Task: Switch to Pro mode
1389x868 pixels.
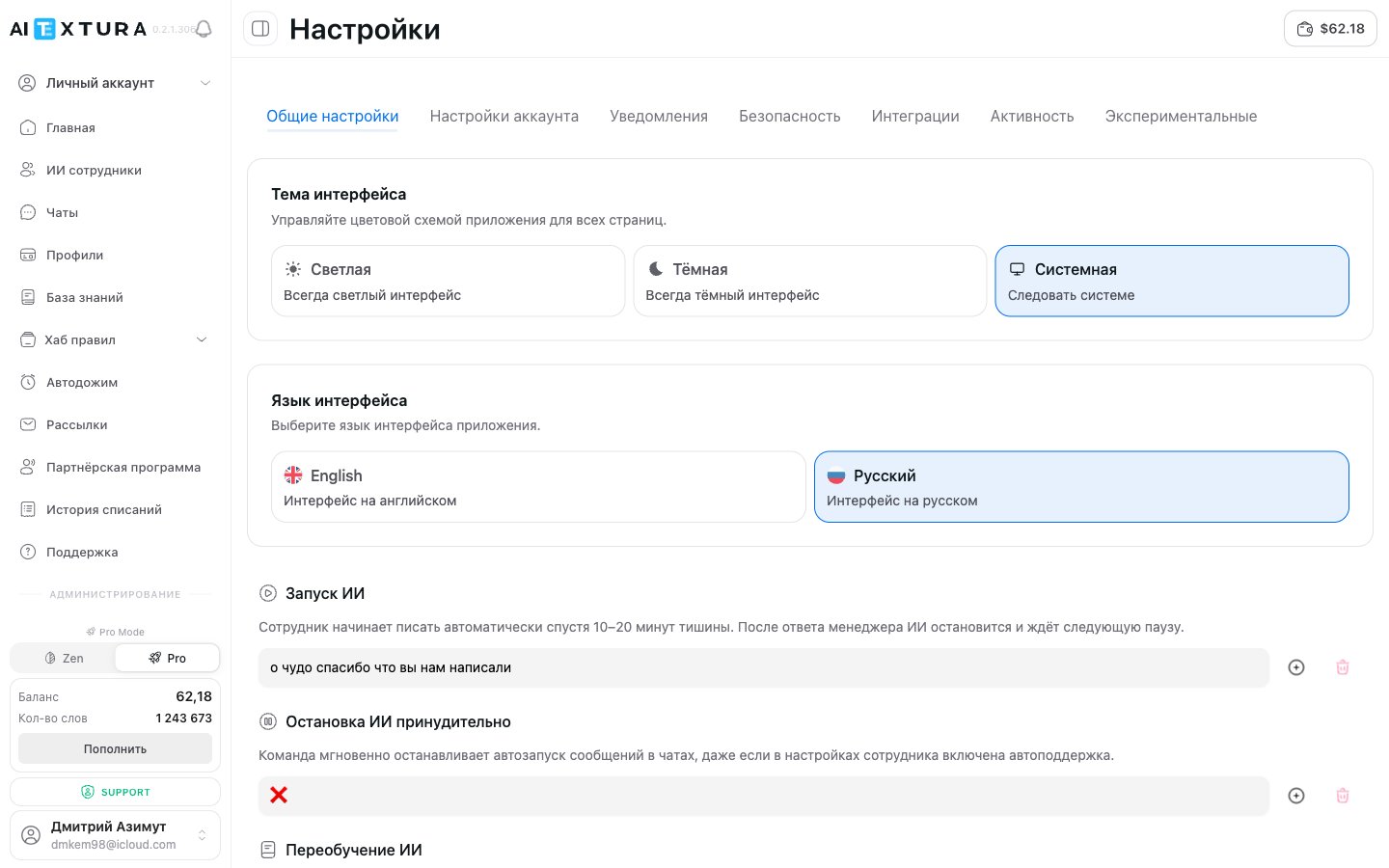Action: point(167,658)
